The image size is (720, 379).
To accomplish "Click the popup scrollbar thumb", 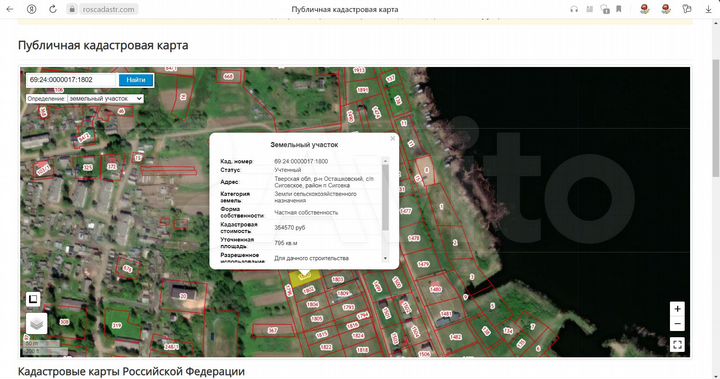I will 385,198.
